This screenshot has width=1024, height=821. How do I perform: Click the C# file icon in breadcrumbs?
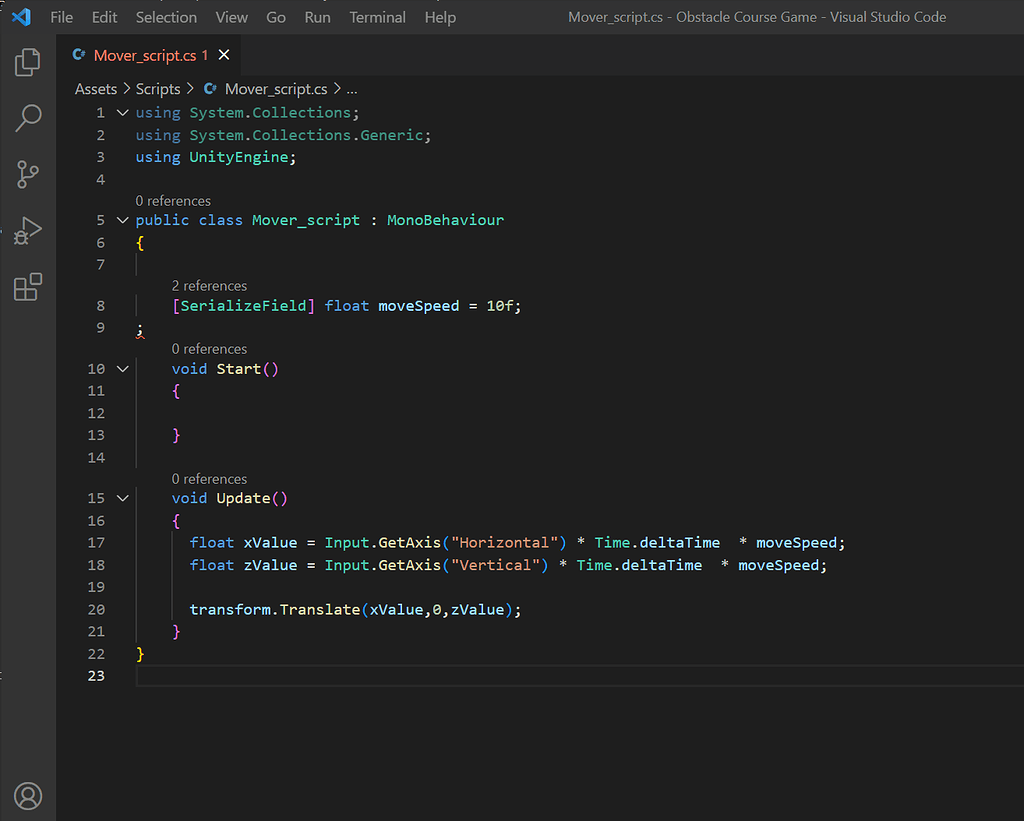[x=208, y=89]
